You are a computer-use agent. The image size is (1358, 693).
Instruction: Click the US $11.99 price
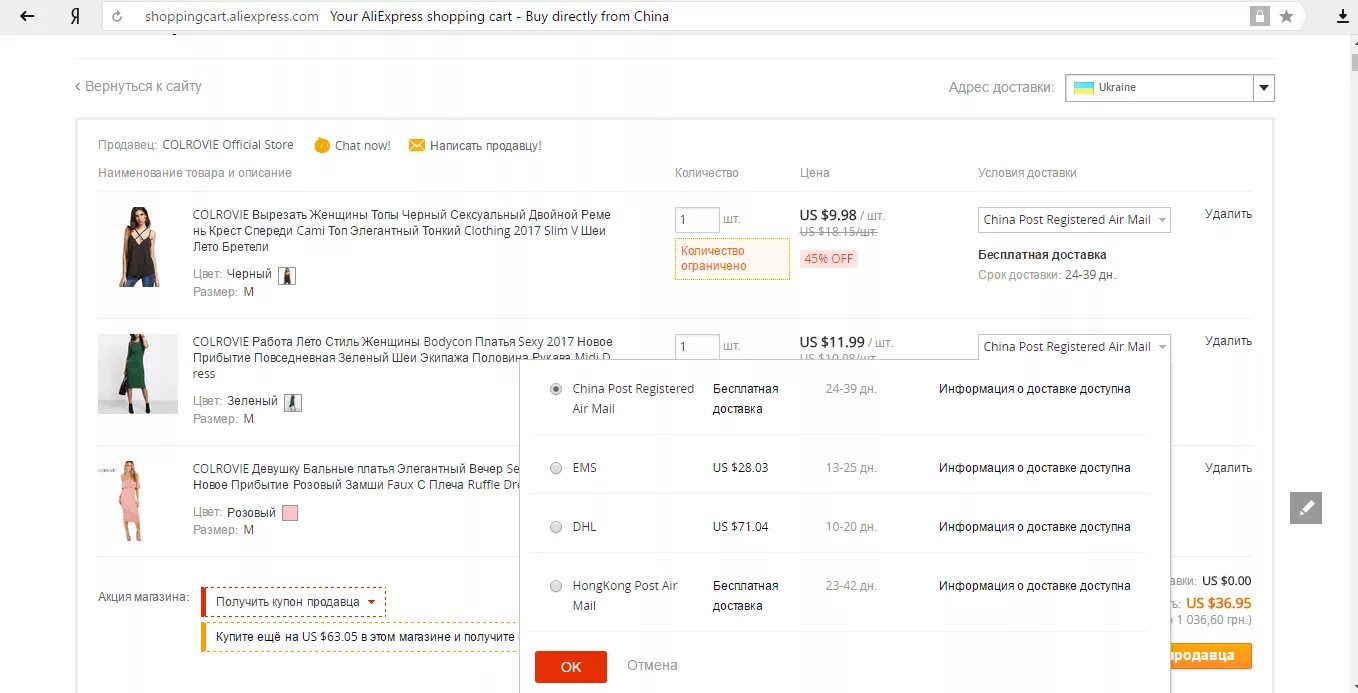pos(832,342)
